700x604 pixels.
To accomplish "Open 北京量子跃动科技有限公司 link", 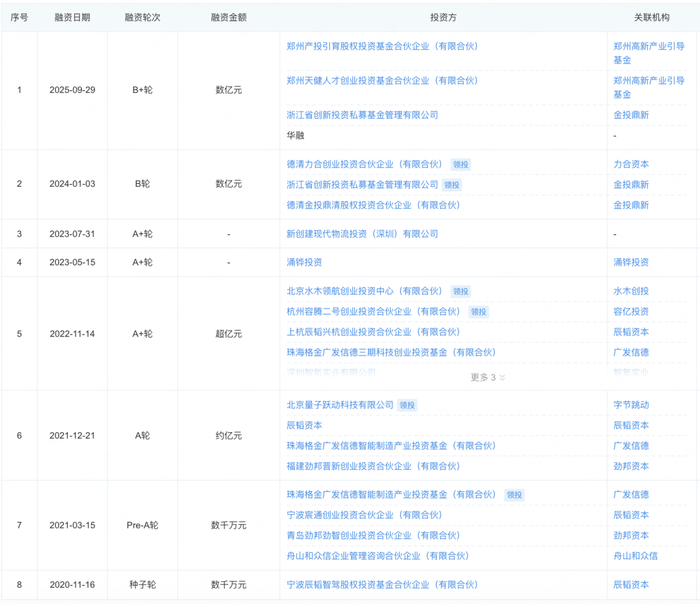I will [340, 405].
